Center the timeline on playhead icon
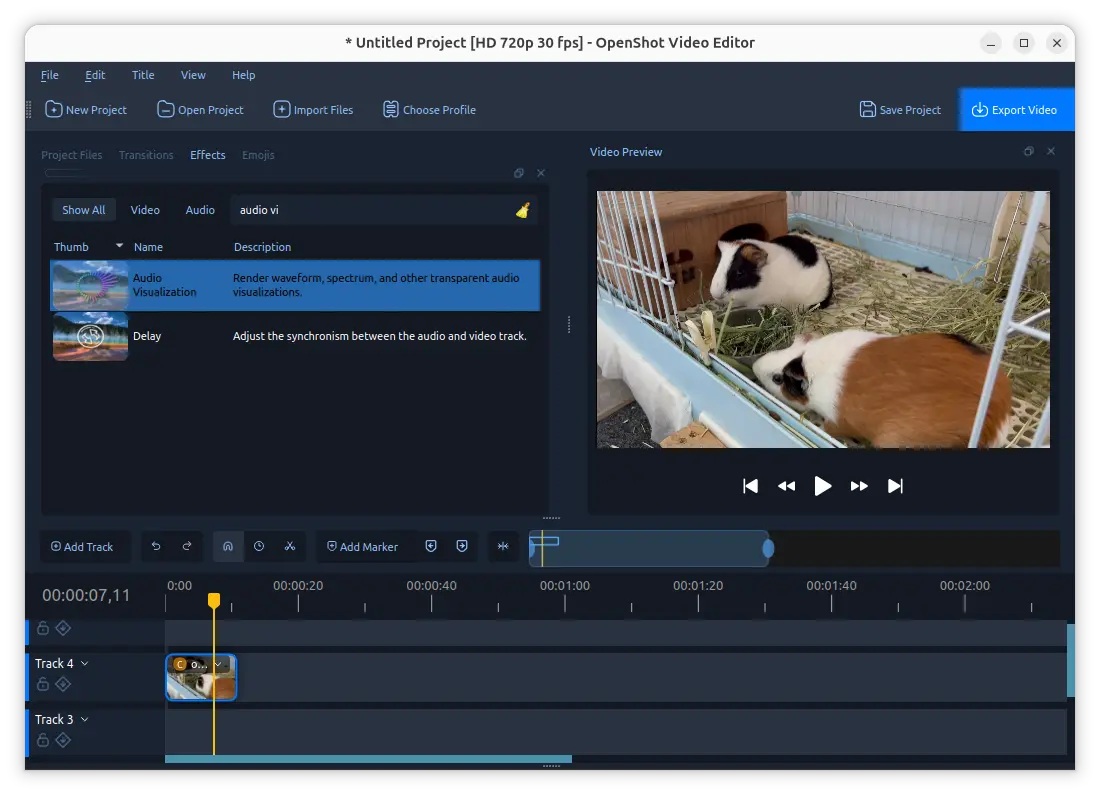 tap(503, 547)
